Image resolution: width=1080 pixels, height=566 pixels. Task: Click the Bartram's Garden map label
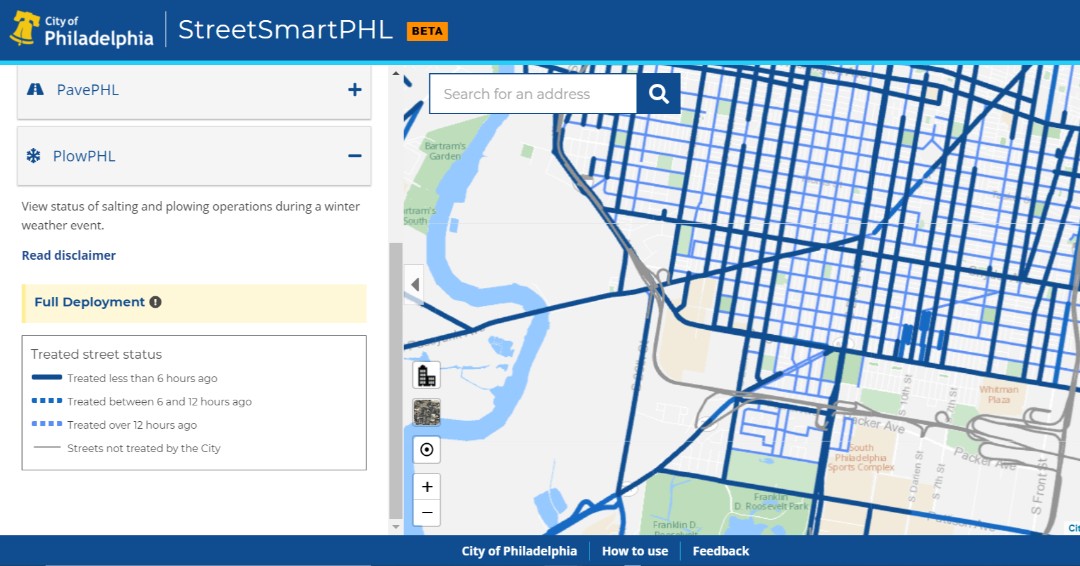coord(445,151)
